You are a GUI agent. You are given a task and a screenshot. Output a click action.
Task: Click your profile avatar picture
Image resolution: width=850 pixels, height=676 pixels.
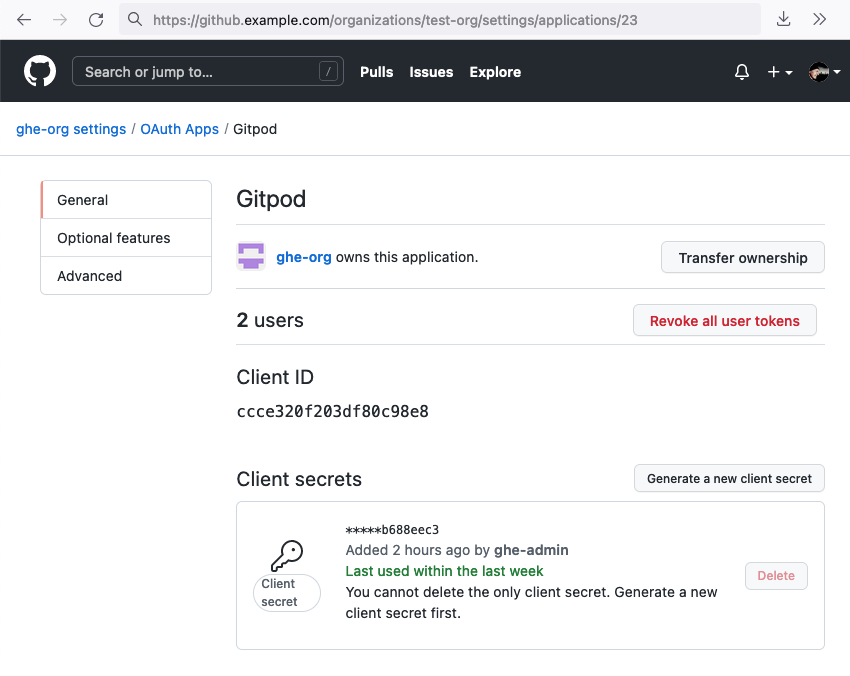[817, 71]
